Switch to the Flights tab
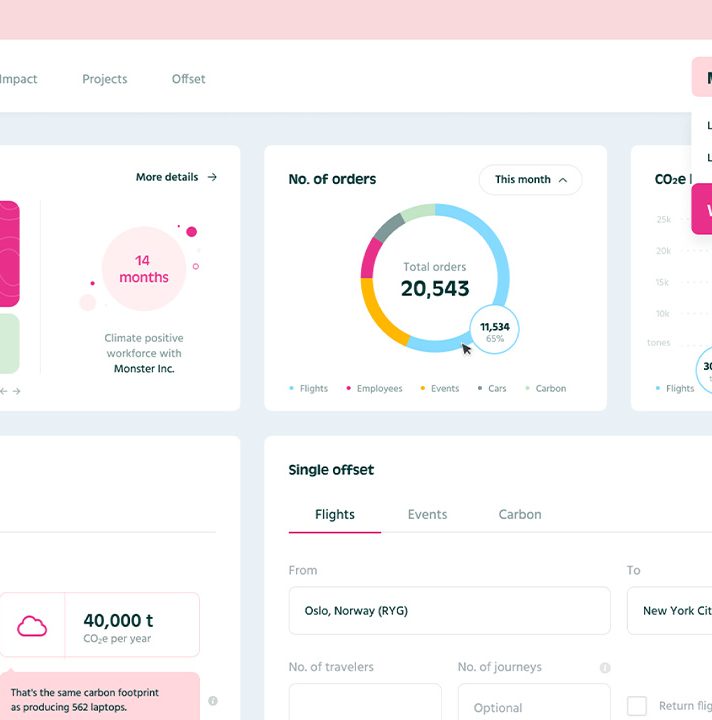Image resolution: width=712 pixels, height=720 pixels. [x=335, y=515]
